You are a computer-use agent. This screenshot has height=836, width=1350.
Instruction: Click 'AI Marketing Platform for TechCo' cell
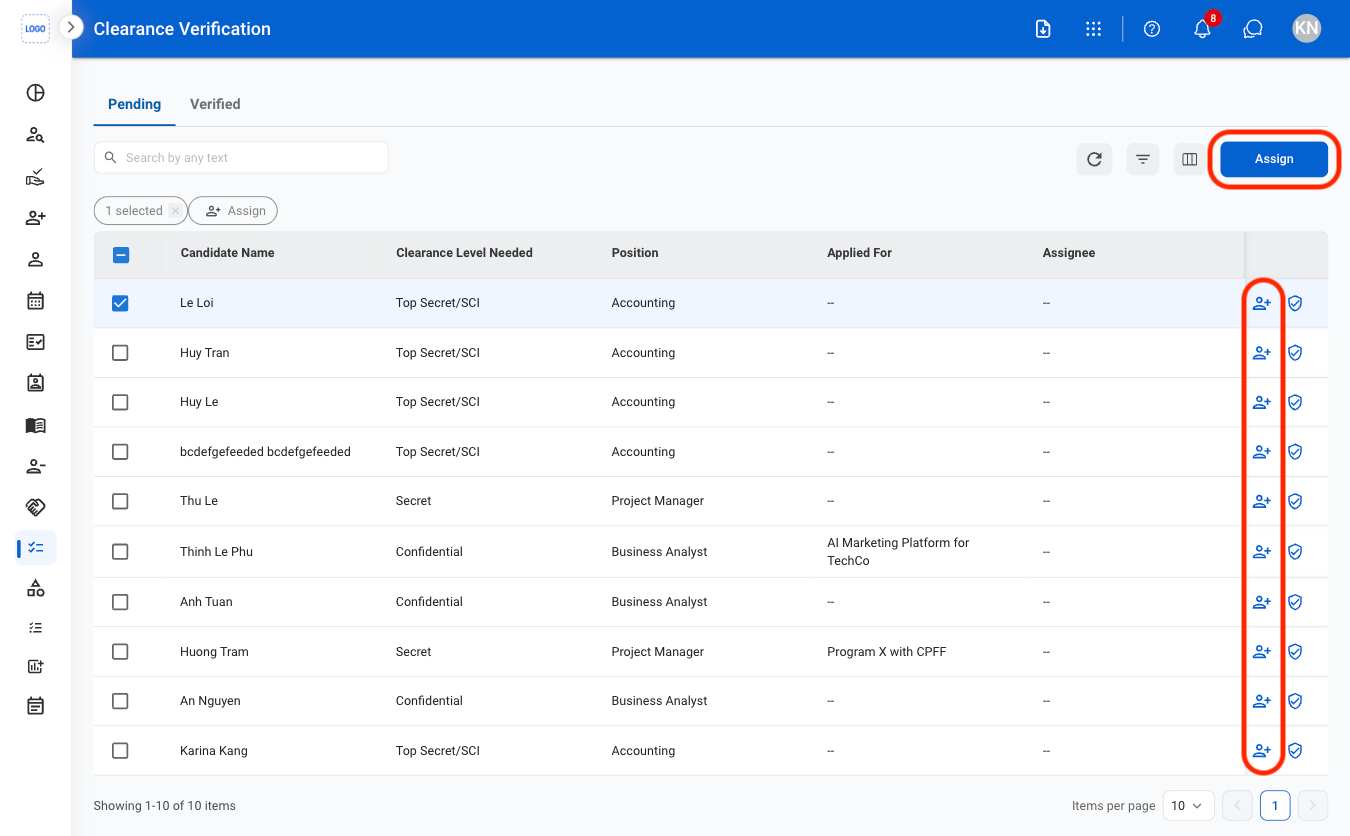tap(898, 552)
